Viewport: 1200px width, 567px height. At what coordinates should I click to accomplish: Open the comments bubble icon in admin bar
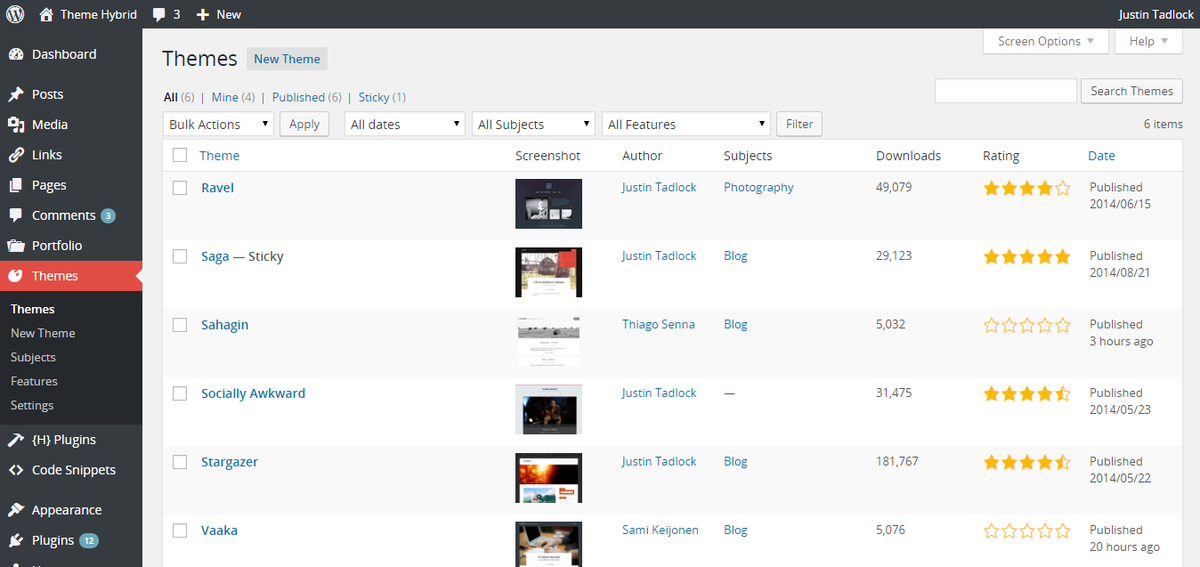pyautogui.click(x=159, y=15)
